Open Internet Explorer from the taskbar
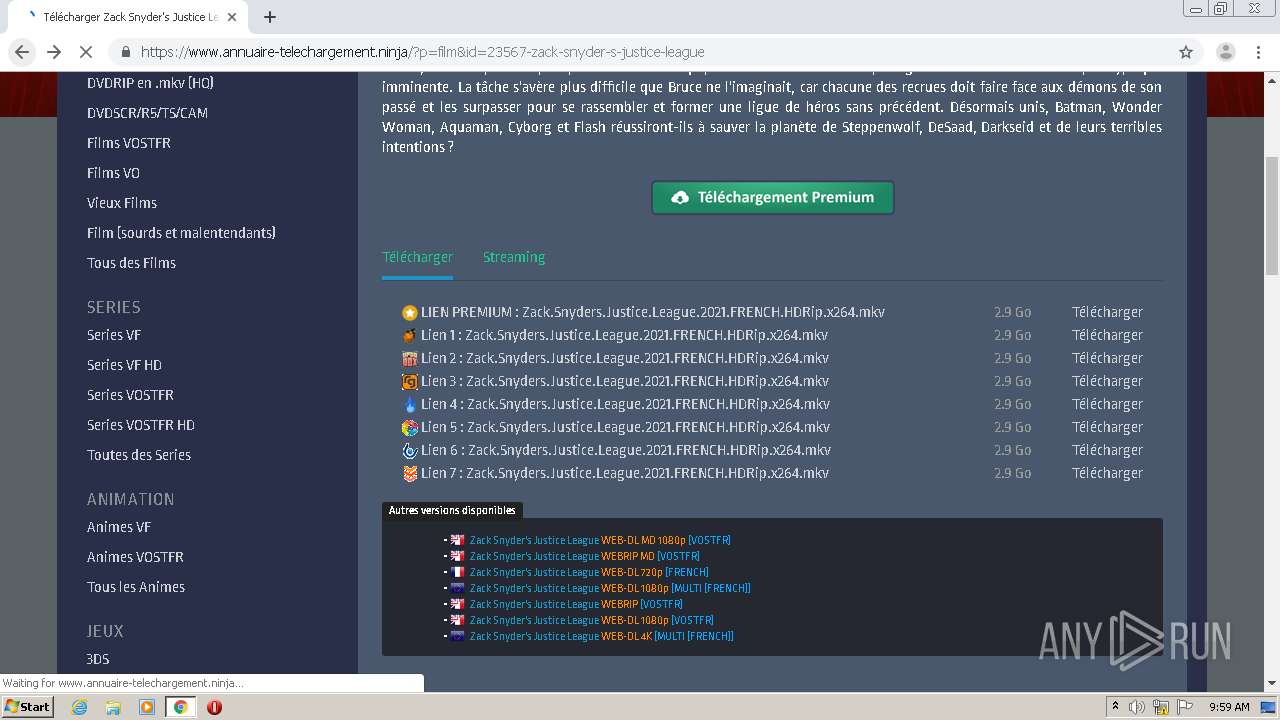 click(79, 707)
